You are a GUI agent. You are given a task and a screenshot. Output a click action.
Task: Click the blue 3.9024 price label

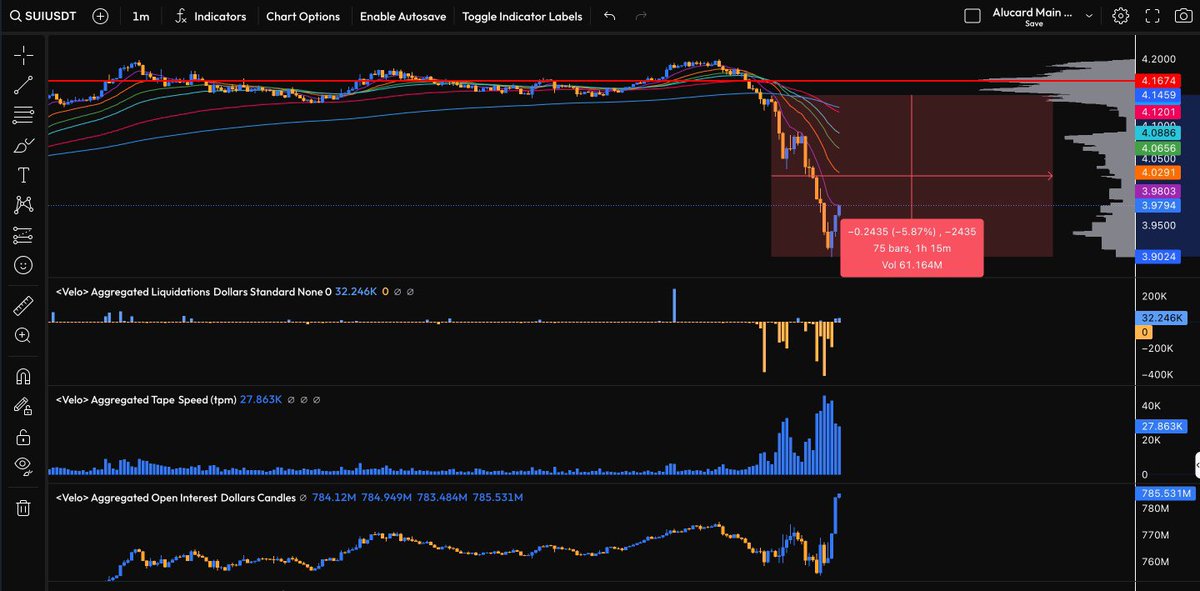click(x=1157, y=256)
